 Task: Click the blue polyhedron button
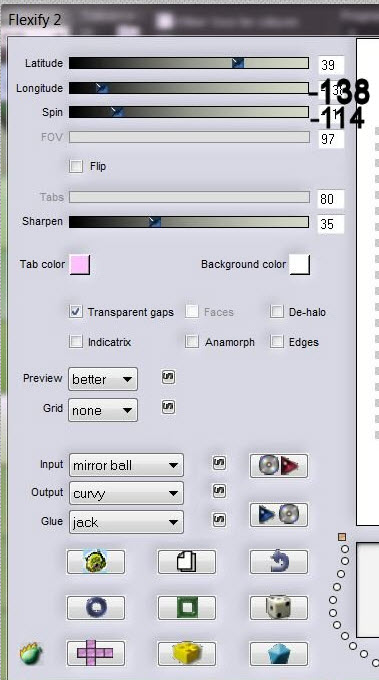pyautogui.click(x=279, y=654)
